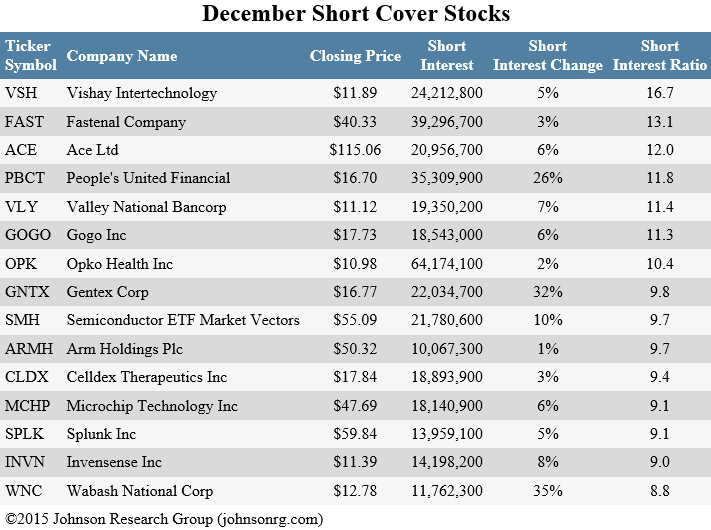
Task: Click Gentex Corp's 32% short interest change
Action: pos(548,292)
